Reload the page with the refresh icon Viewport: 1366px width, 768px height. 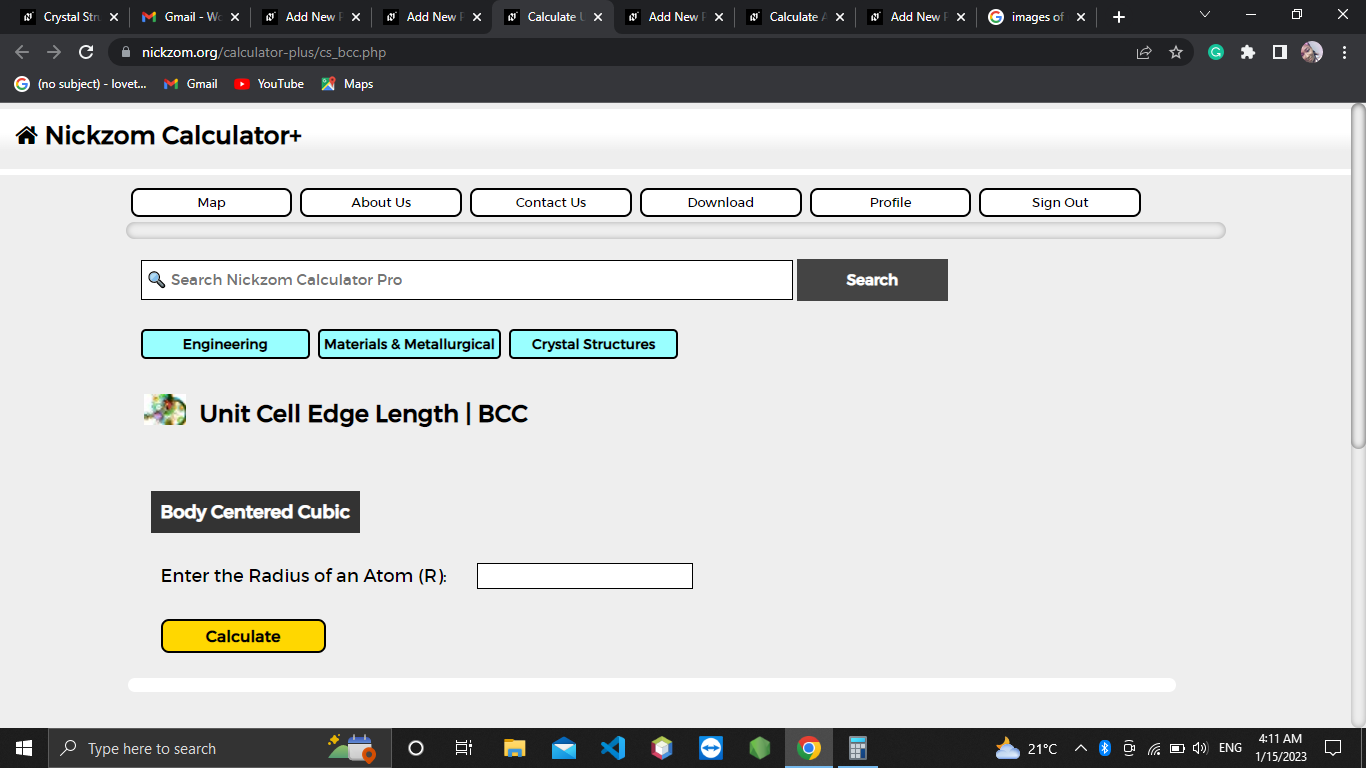86,52
